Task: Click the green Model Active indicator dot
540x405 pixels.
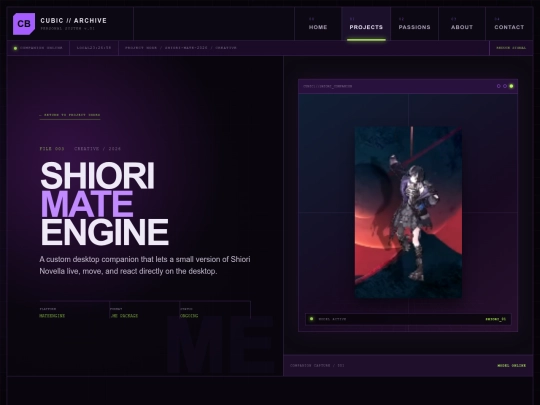Action: coord(311,319)
